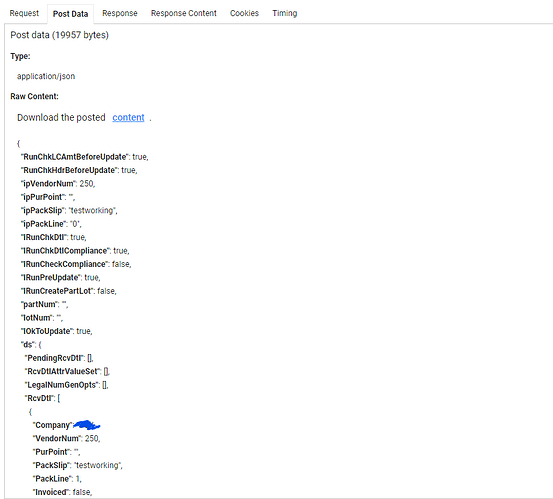
Task: Select the lRunCreatePartLot key
Action: (57, 291)
